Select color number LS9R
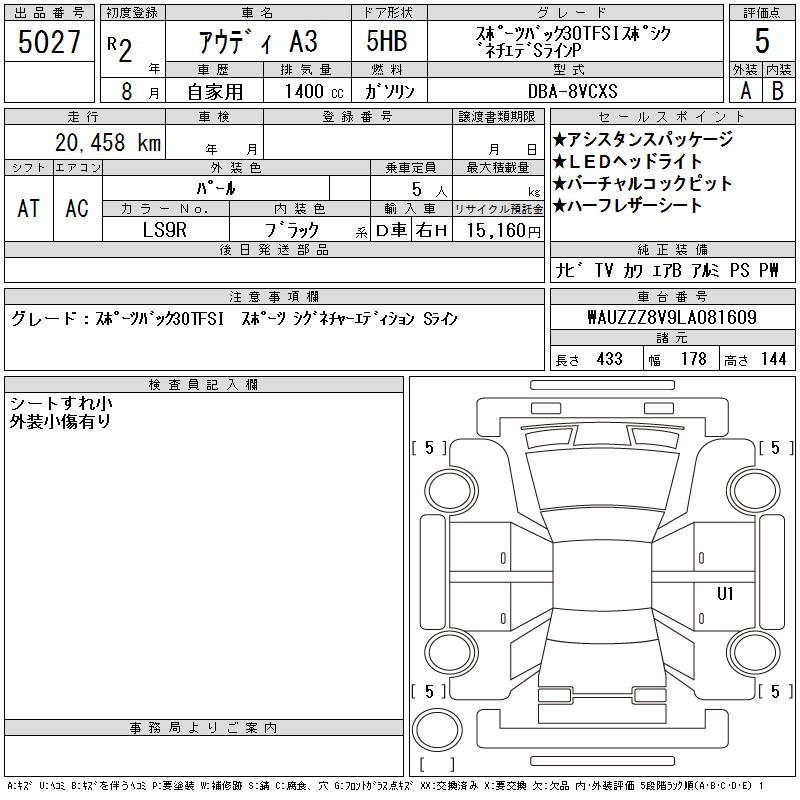The height and width of the screenshot is (800, 800). [x=165, y=230]
